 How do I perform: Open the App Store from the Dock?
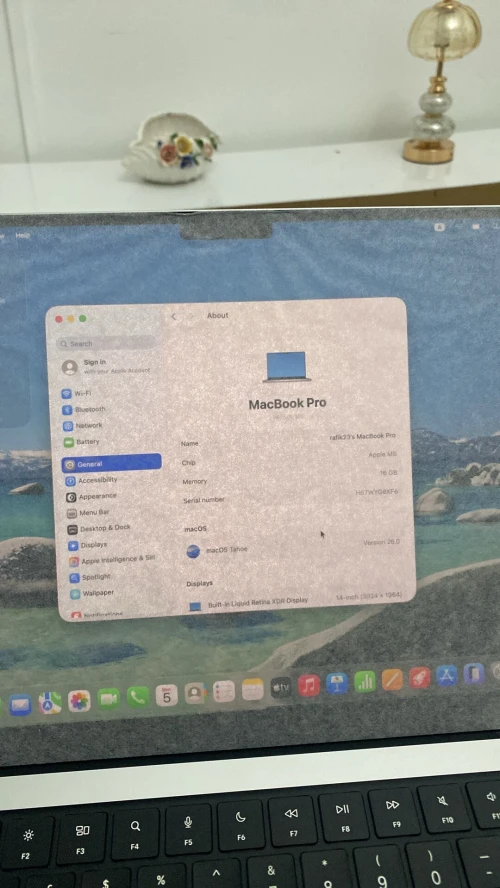[x=447, y=675]
